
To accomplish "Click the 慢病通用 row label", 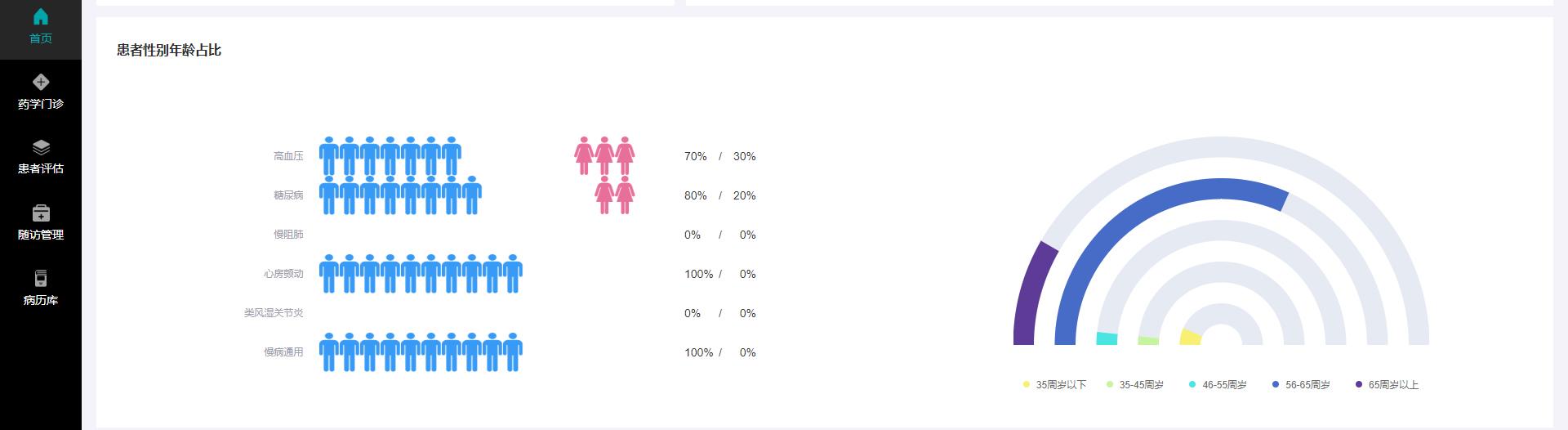I will click(283, 352).
